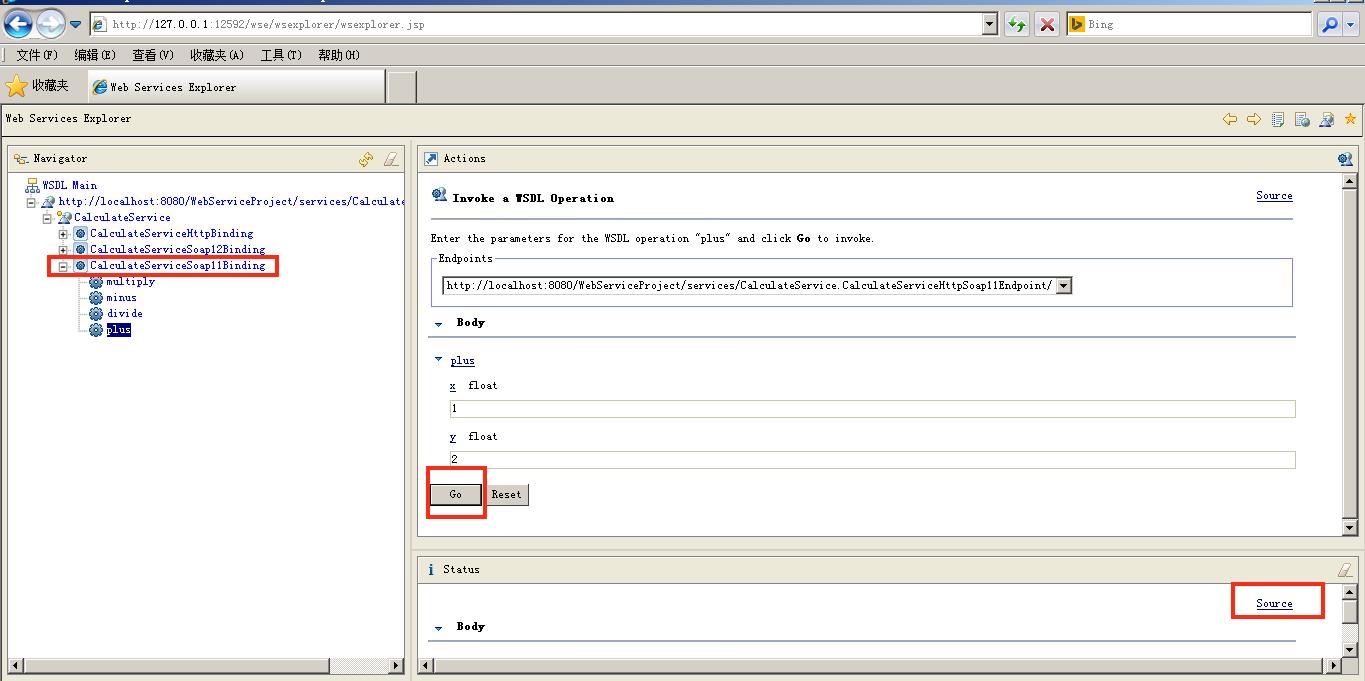This screenshot has height=681, width=1365.
Task: Expand the CalculateServiceHttpBinding tree node
Action: [63, 234]
